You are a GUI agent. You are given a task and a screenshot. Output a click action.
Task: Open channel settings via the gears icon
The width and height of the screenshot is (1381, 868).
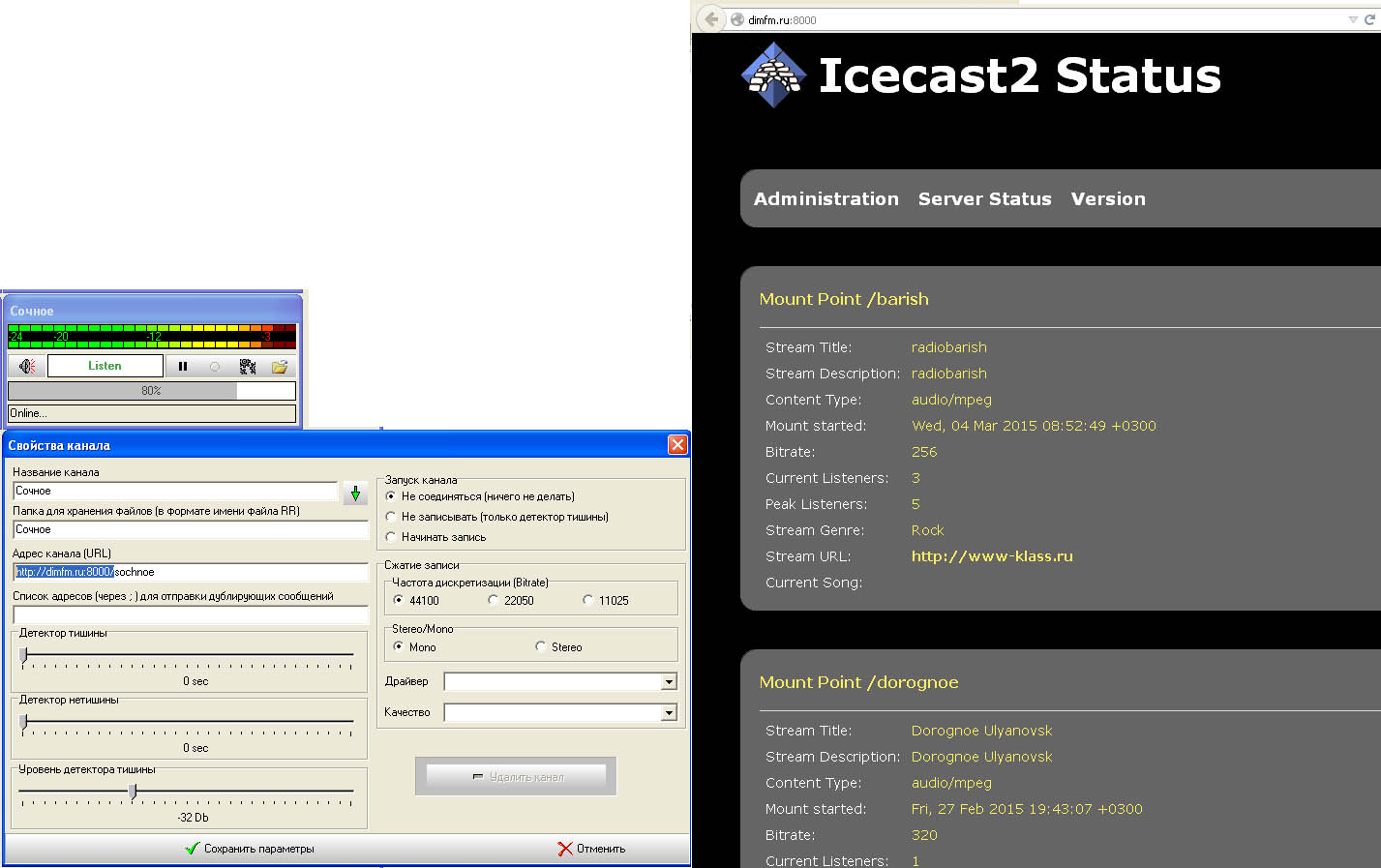[x=248, y=367]
